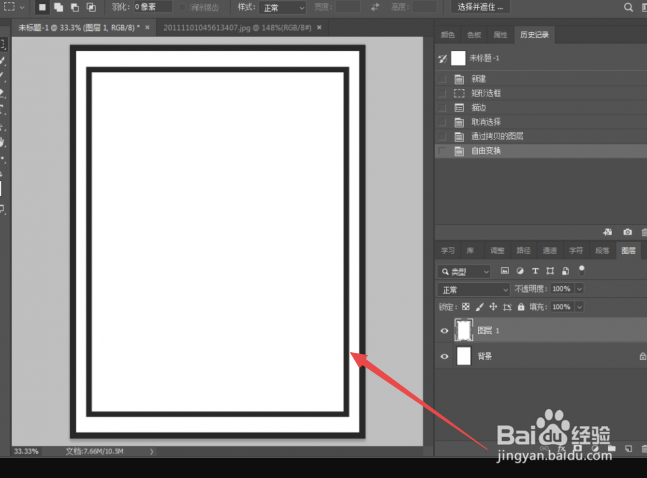The image size is (647, 478).
Task: Open the tool preset picker arrow
Action: pyautogui.click(x=22, y=7)
